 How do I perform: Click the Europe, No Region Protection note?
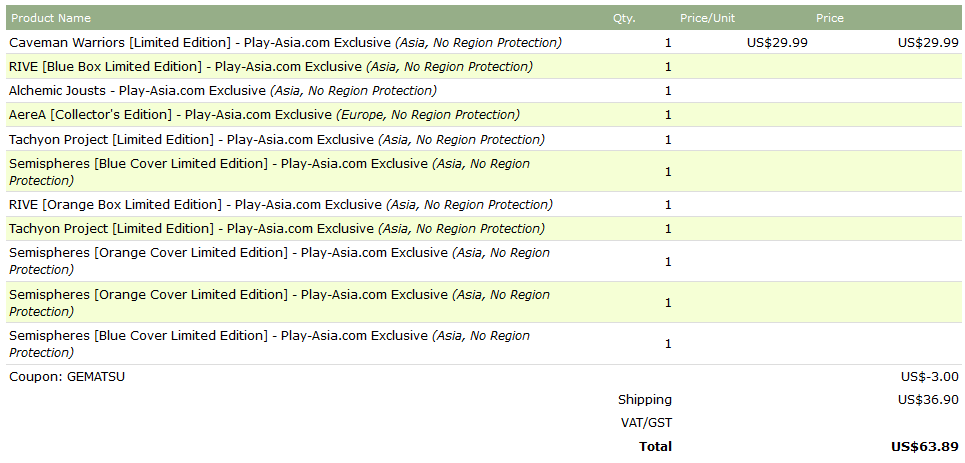(x=428, y=115)
